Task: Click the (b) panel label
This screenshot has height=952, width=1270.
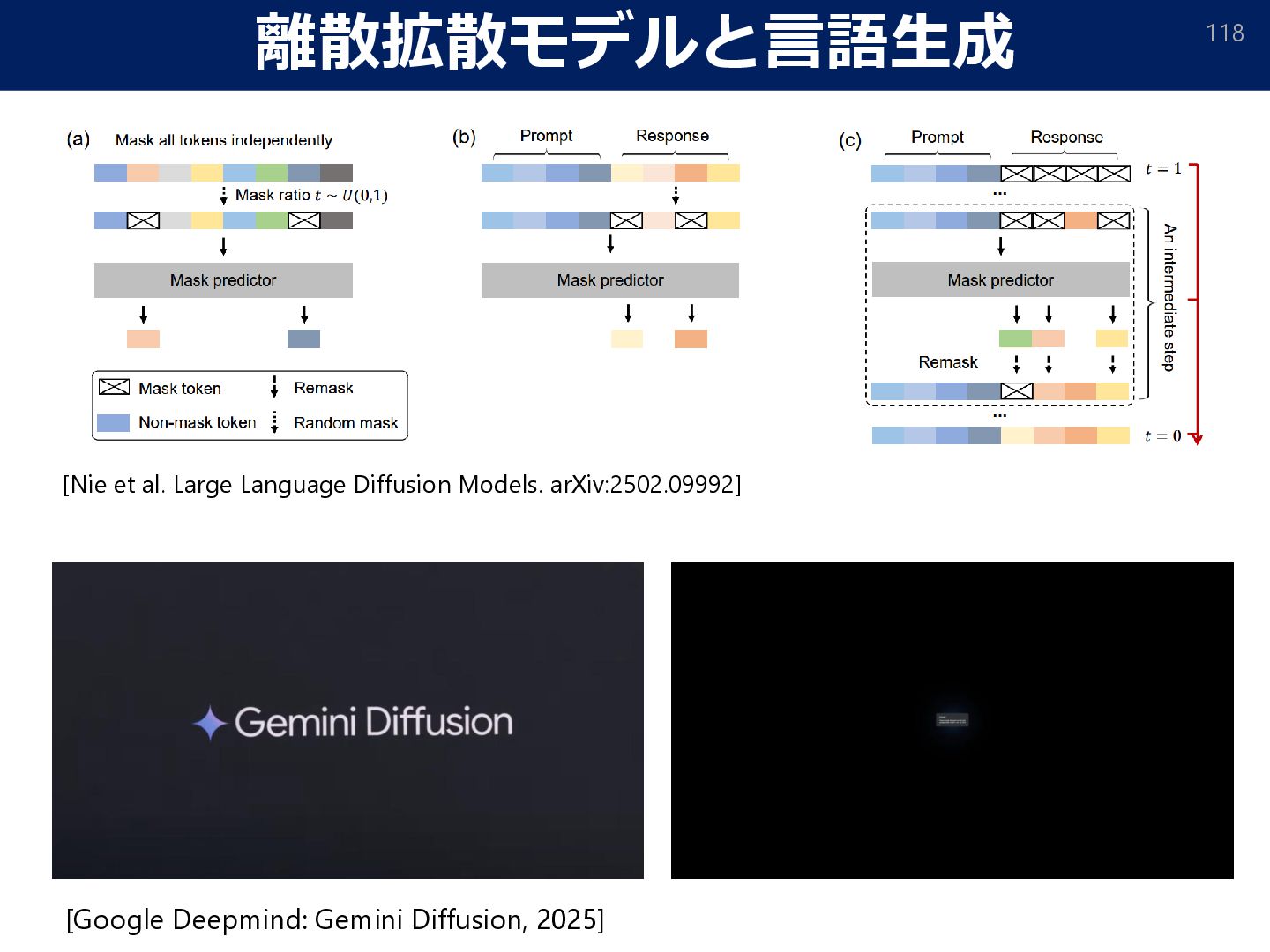Action: coord(464,138)
